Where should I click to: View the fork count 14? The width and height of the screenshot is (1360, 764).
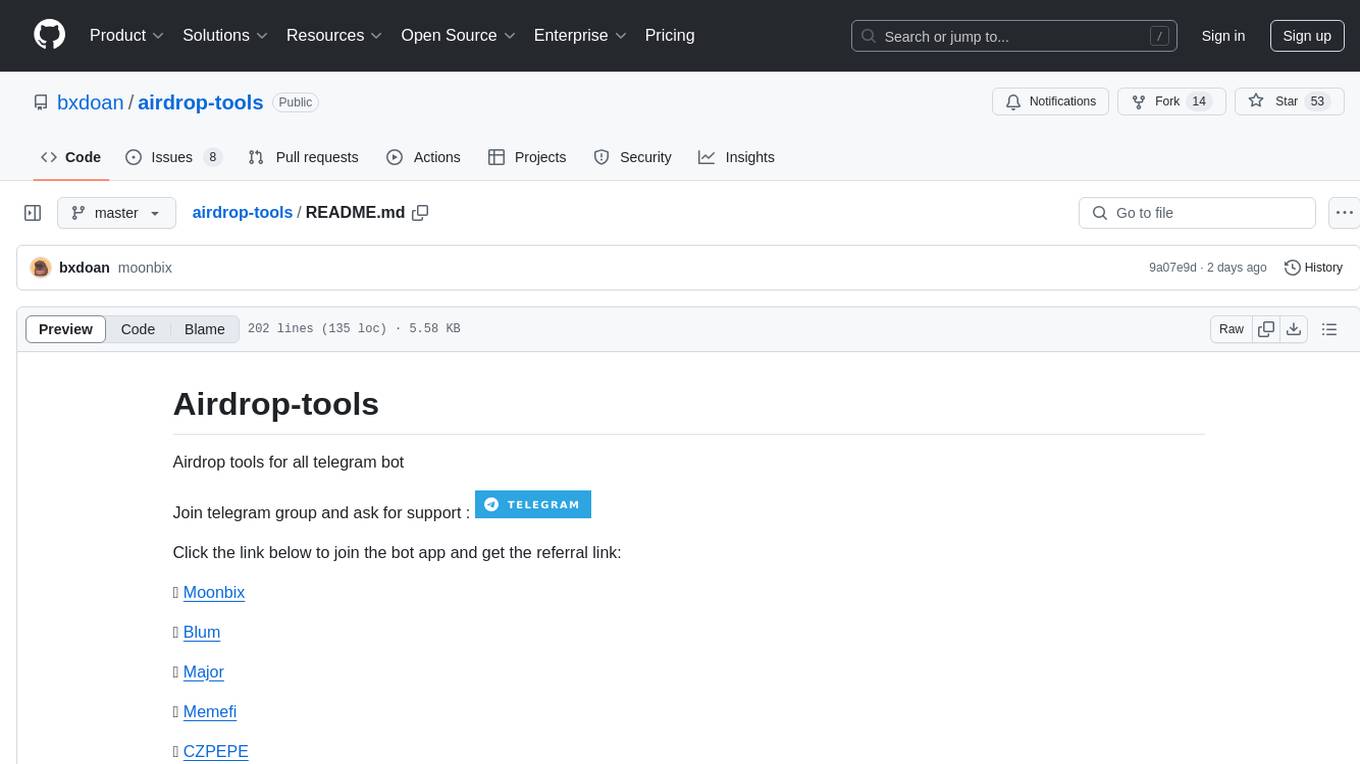(1200, 101)
